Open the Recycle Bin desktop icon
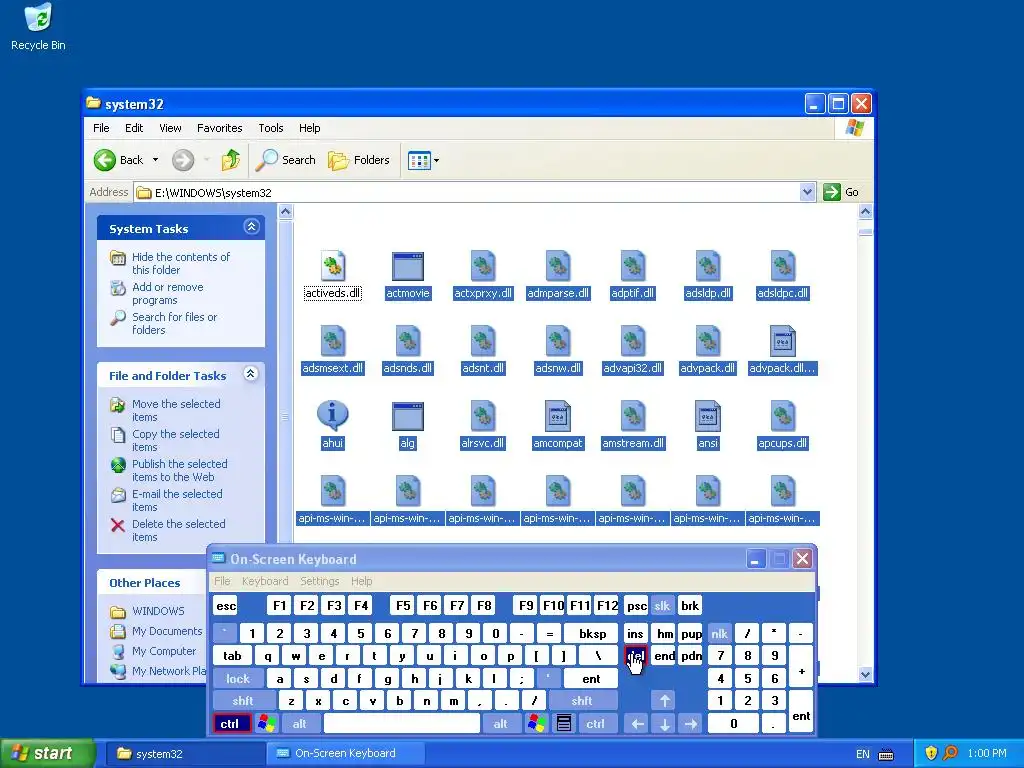 (x=38, y=18)
